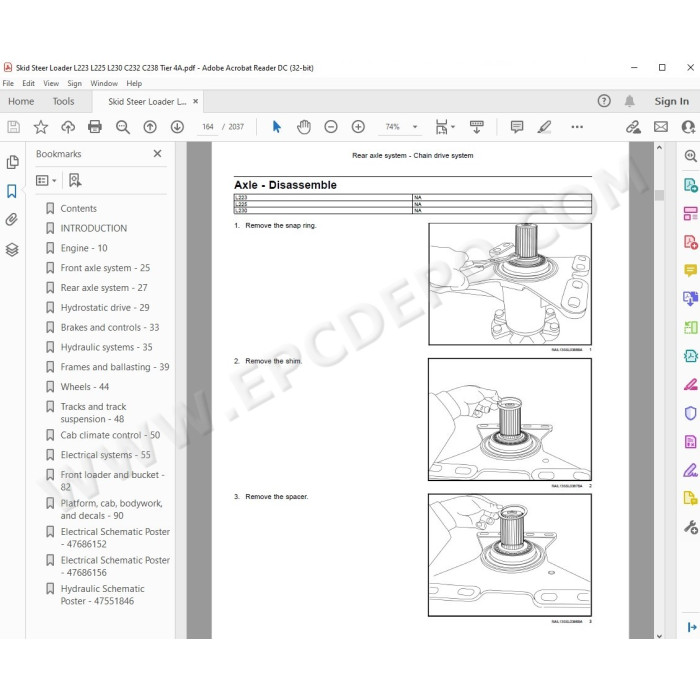700x700 pixels.
Task: Send file by email envelope icon
Action: 661,127
